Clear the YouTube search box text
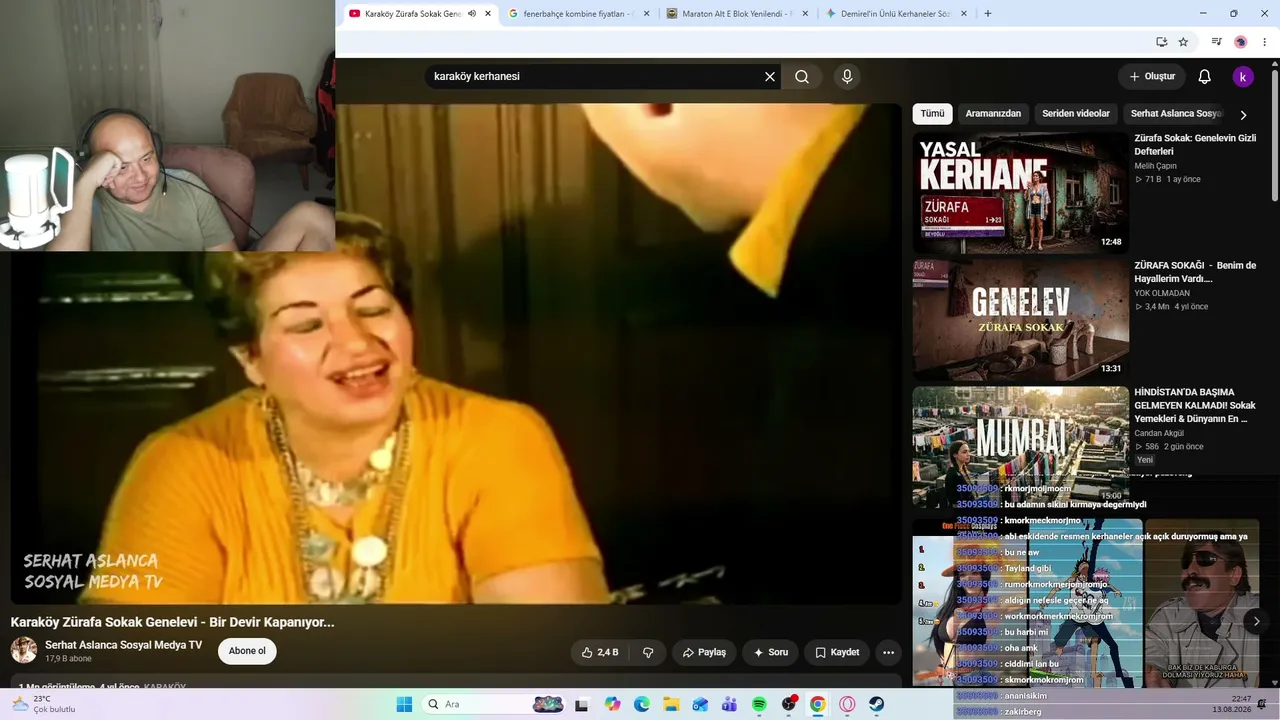 click(770, 76)
